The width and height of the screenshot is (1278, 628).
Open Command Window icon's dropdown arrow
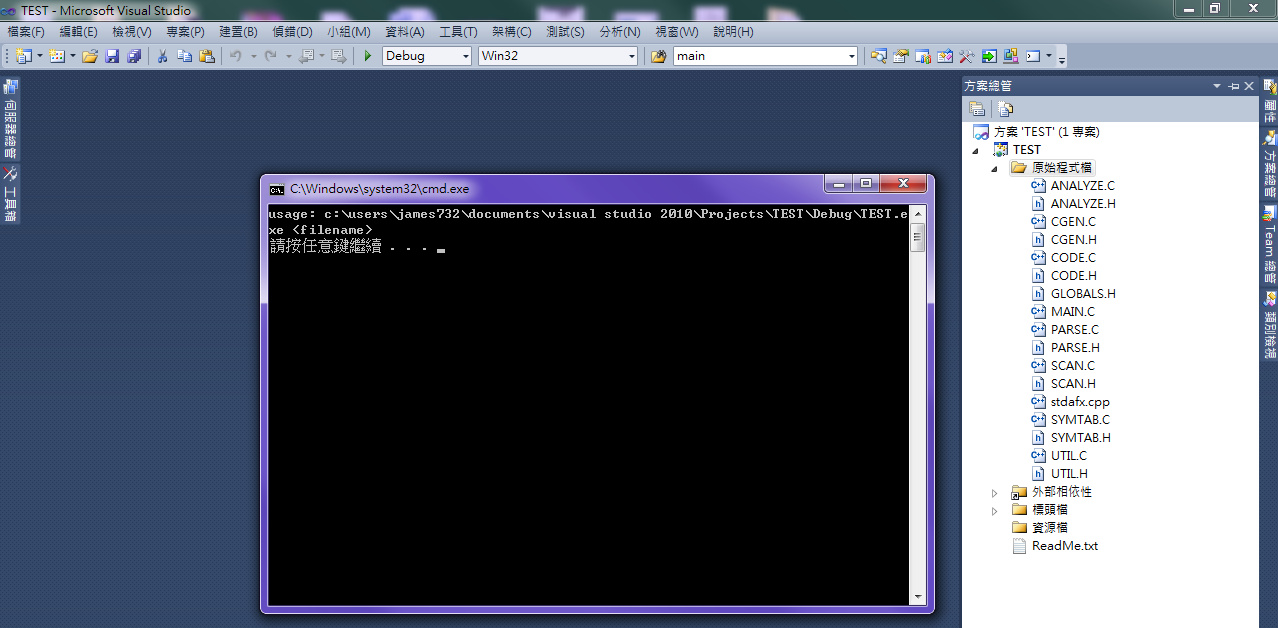coord(1049,56)
